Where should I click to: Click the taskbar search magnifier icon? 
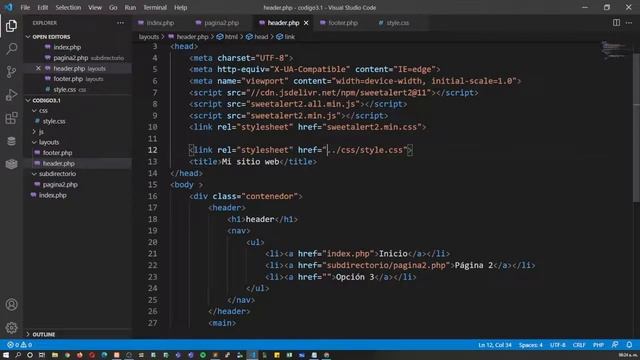(18, 355)
